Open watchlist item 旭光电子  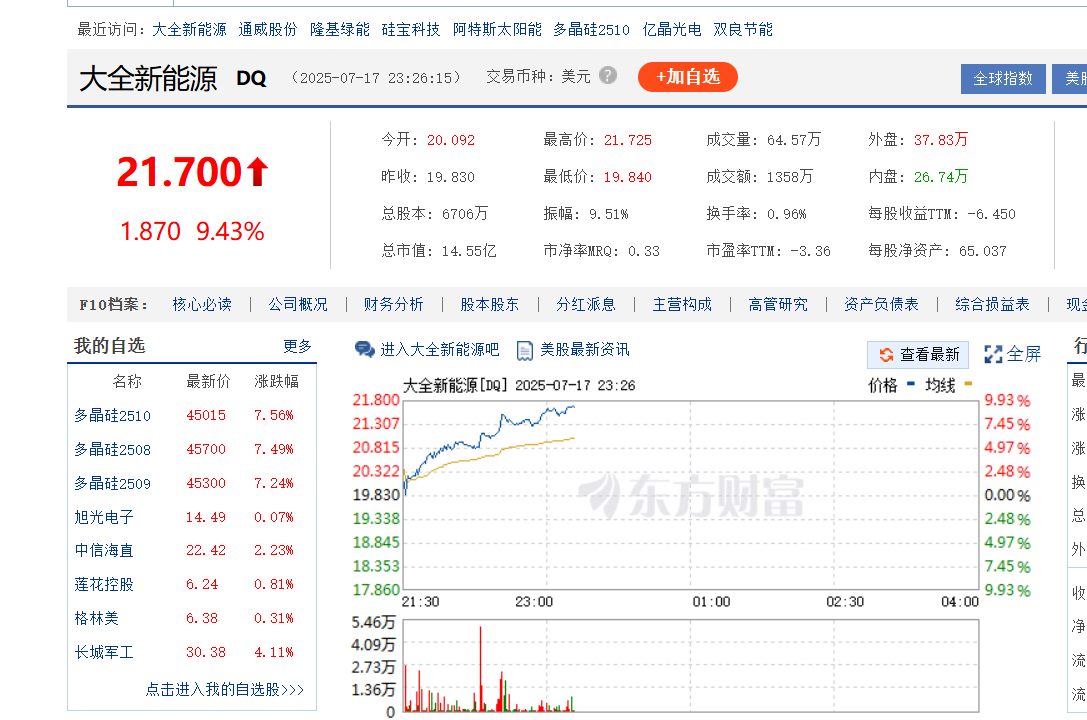104,517
